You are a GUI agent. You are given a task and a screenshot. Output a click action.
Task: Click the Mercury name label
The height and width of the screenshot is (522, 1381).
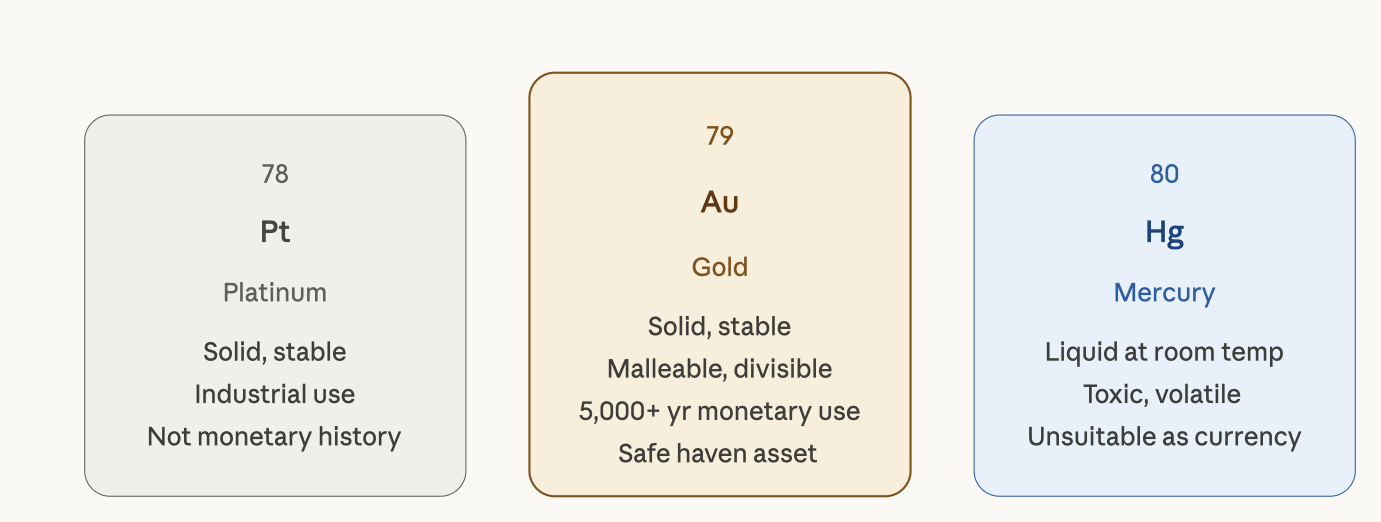point(1165,293)
